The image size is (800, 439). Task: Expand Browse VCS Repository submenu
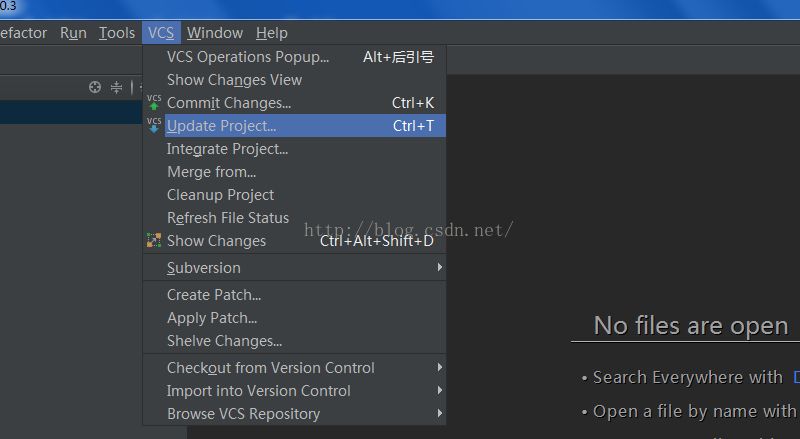(439, 414)
